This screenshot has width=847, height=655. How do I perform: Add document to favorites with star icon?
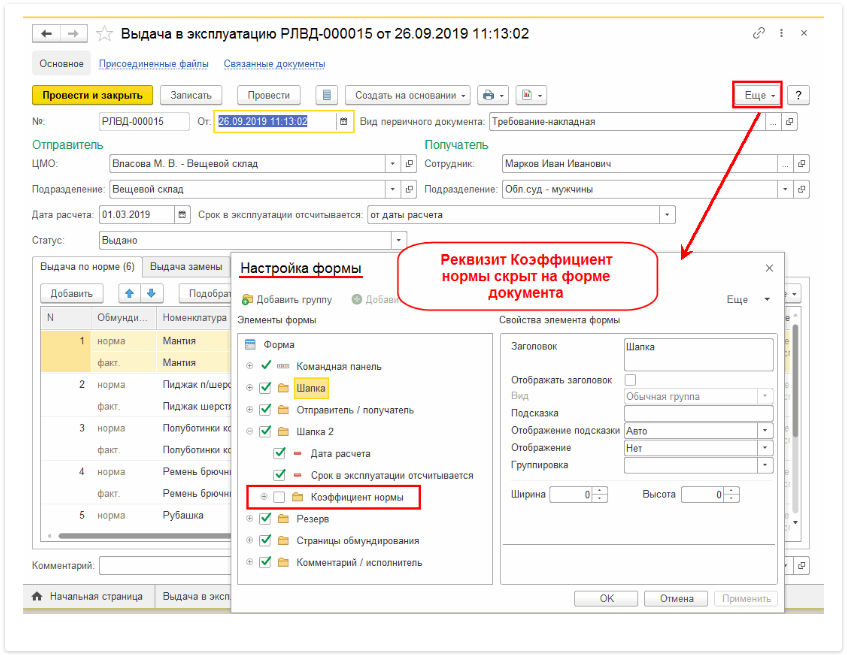click(105, 34)
